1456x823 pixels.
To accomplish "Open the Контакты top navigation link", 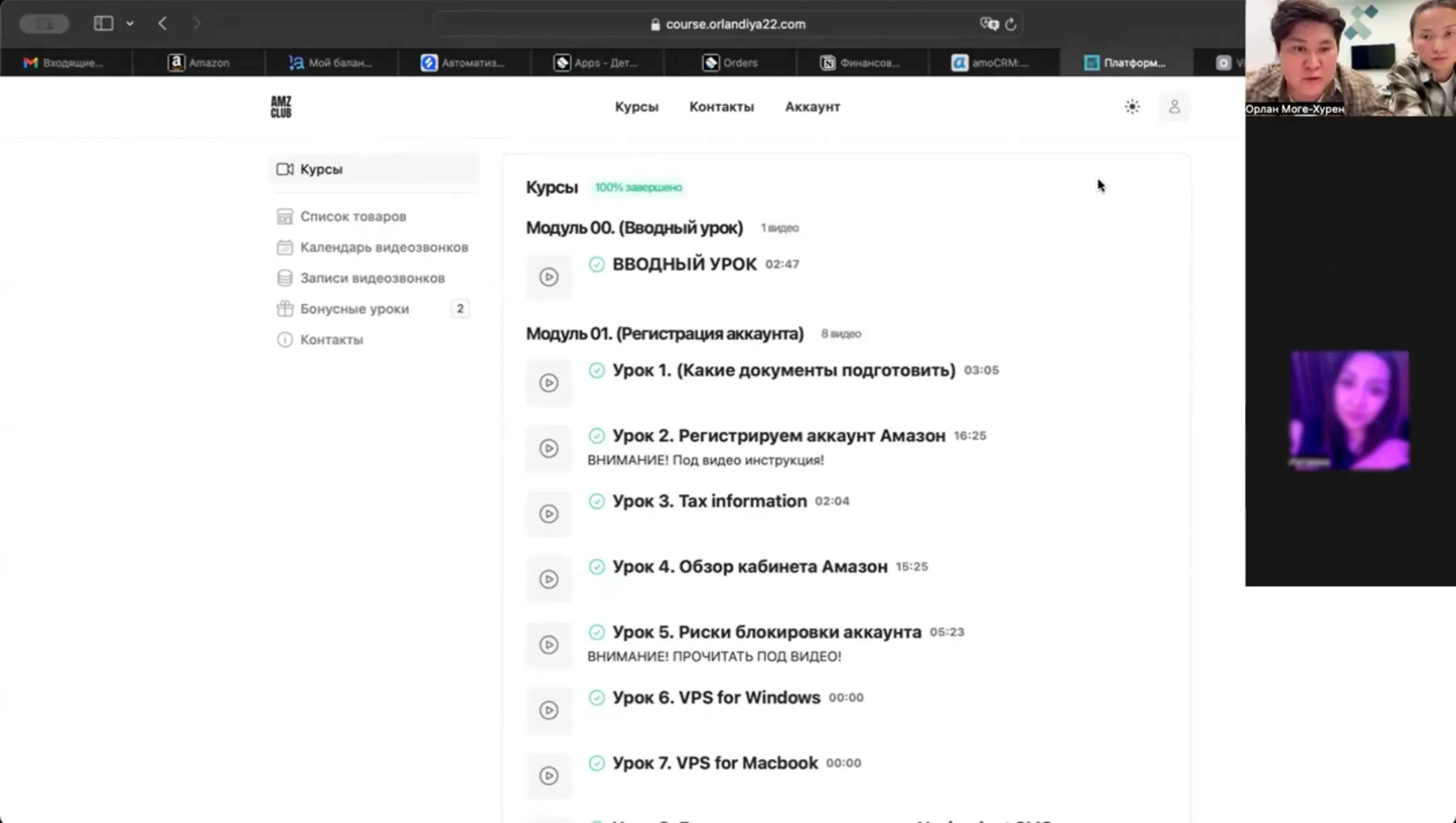I will pyautogui.click(x=721, y=107).
